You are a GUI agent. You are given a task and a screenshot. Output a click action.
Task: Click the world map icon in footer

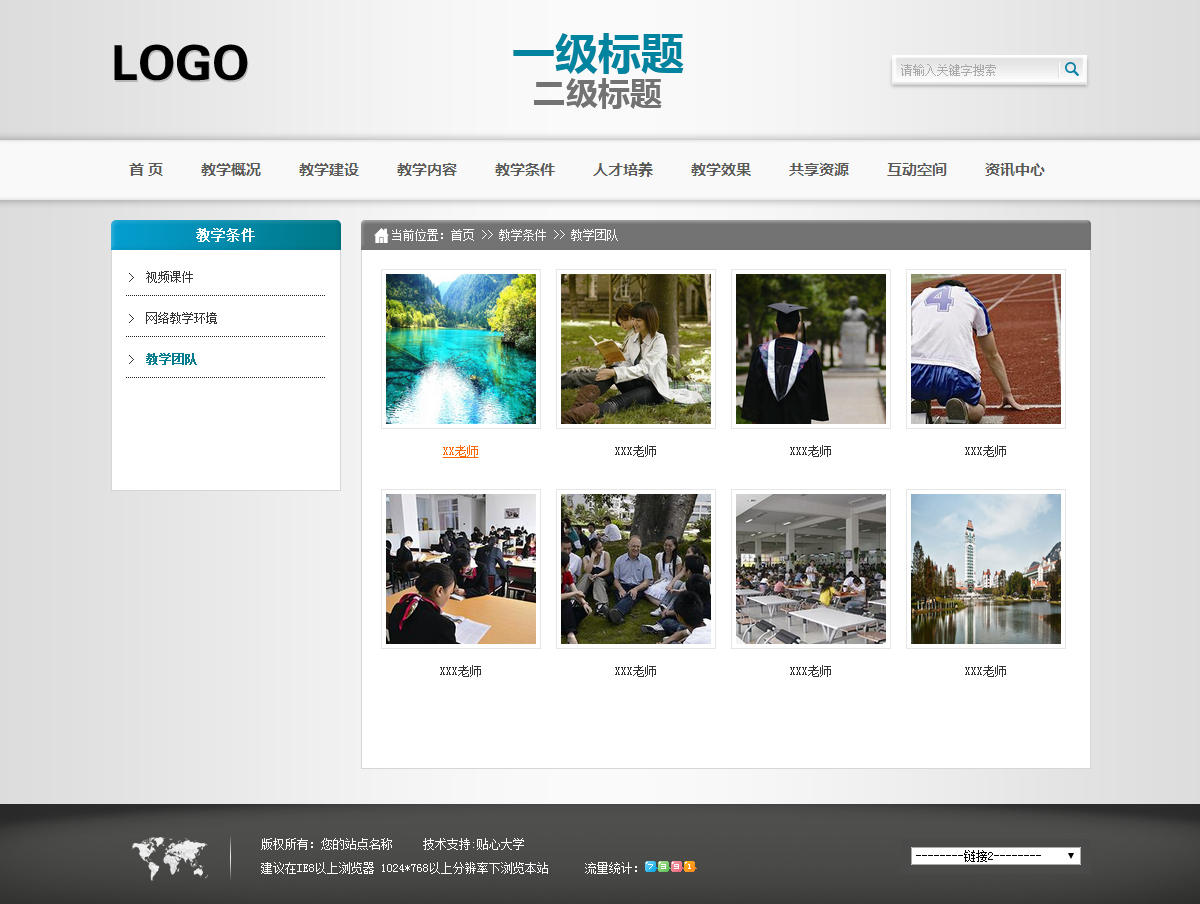pos(170,858)
